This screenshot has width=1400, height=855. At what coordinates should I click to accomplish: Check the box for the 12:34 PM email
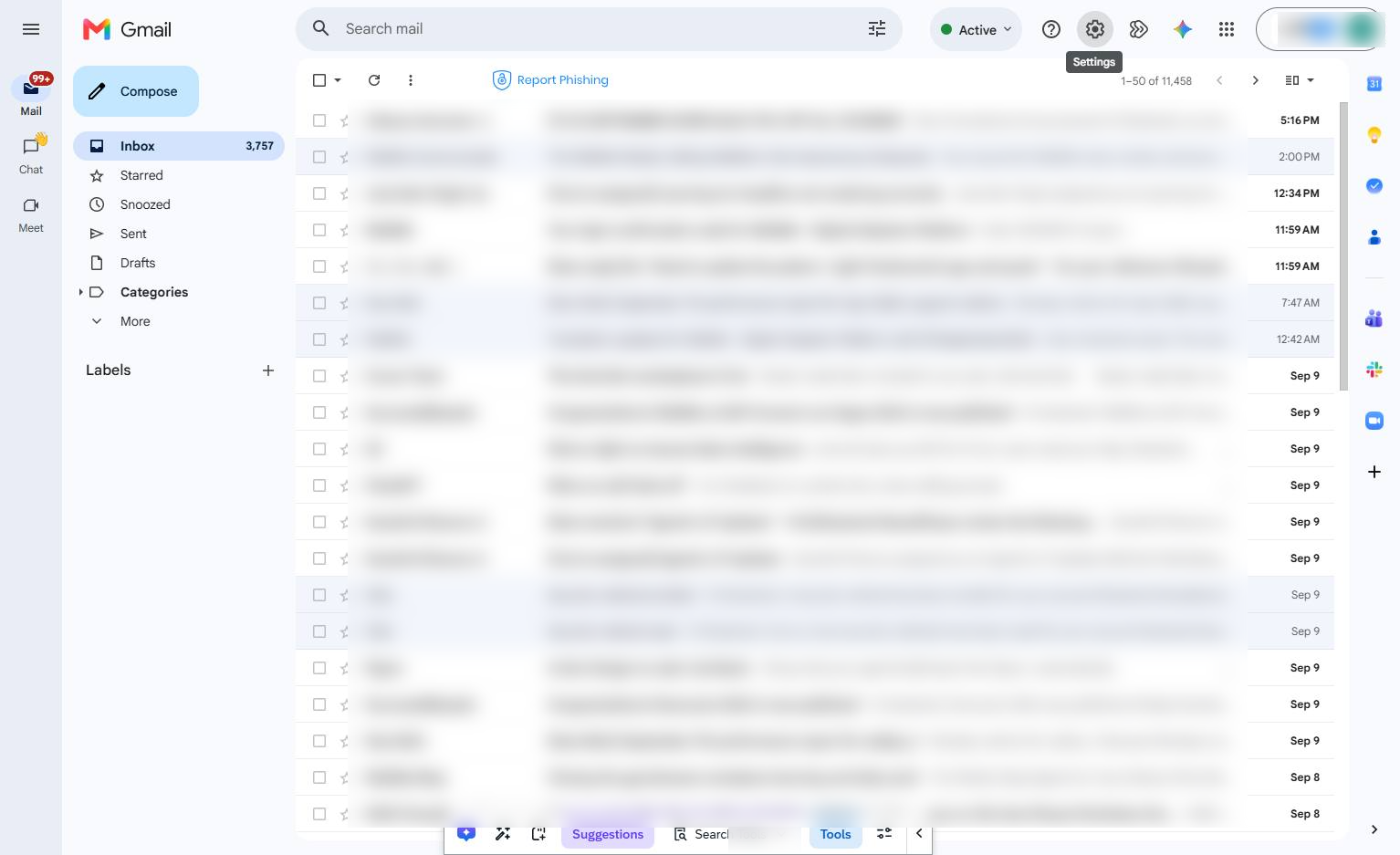tap(319, 193)
